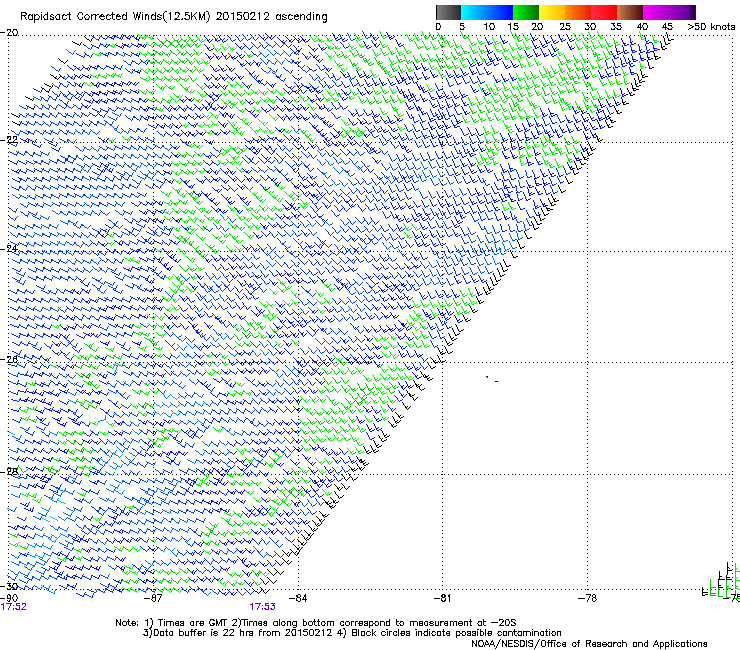This screenshot has width=740, height=650.
Task: Click the cyan-to-blue 5-15 knots legend swatch
Action: coord(487,12)
